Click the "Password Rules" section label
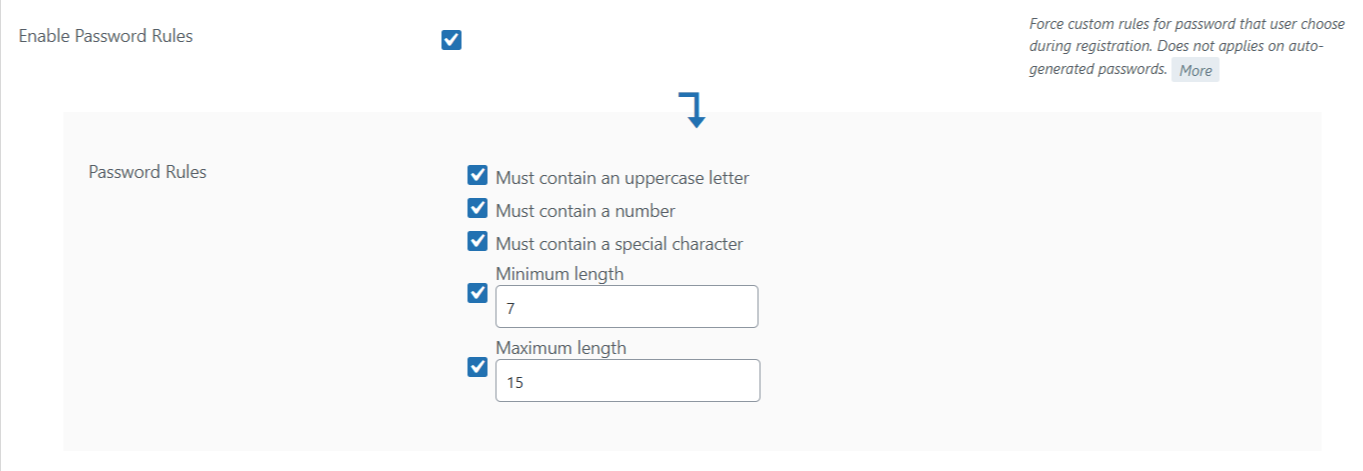1363x471 pixels. (x=147, y=171)
